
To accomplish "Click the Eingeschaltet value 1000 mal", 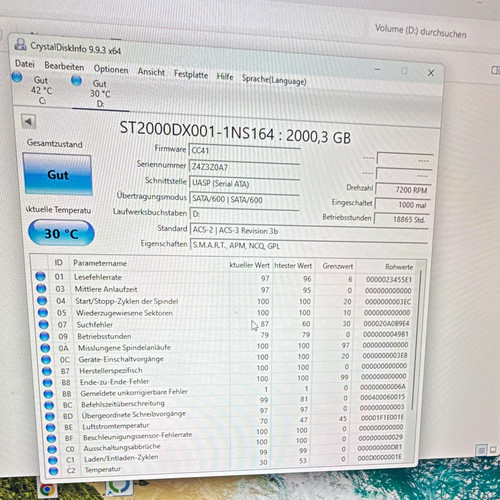I will click(402, 204).
